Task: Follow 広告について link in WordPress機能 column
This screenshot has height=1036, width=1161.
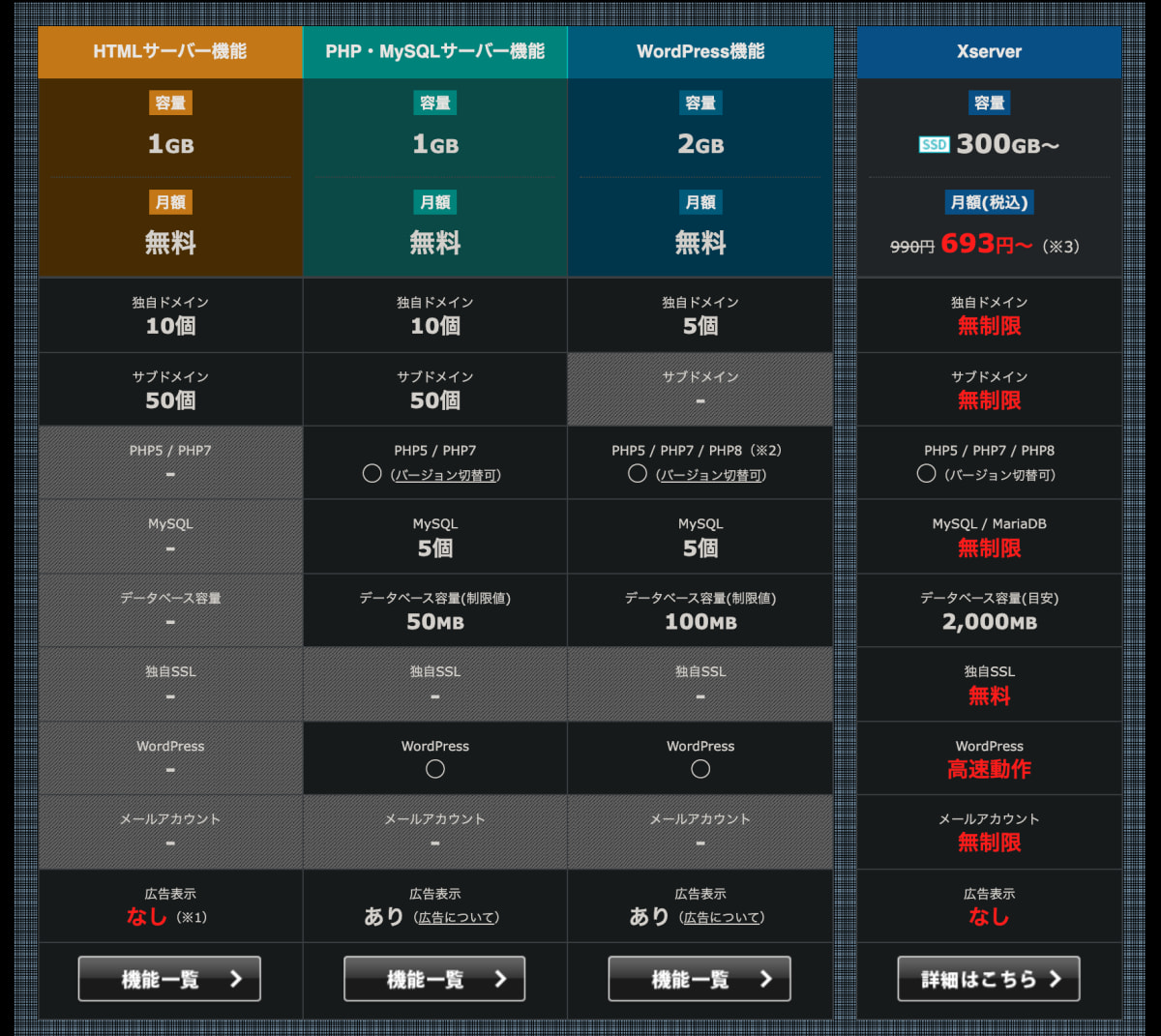Action: (723, 917)
